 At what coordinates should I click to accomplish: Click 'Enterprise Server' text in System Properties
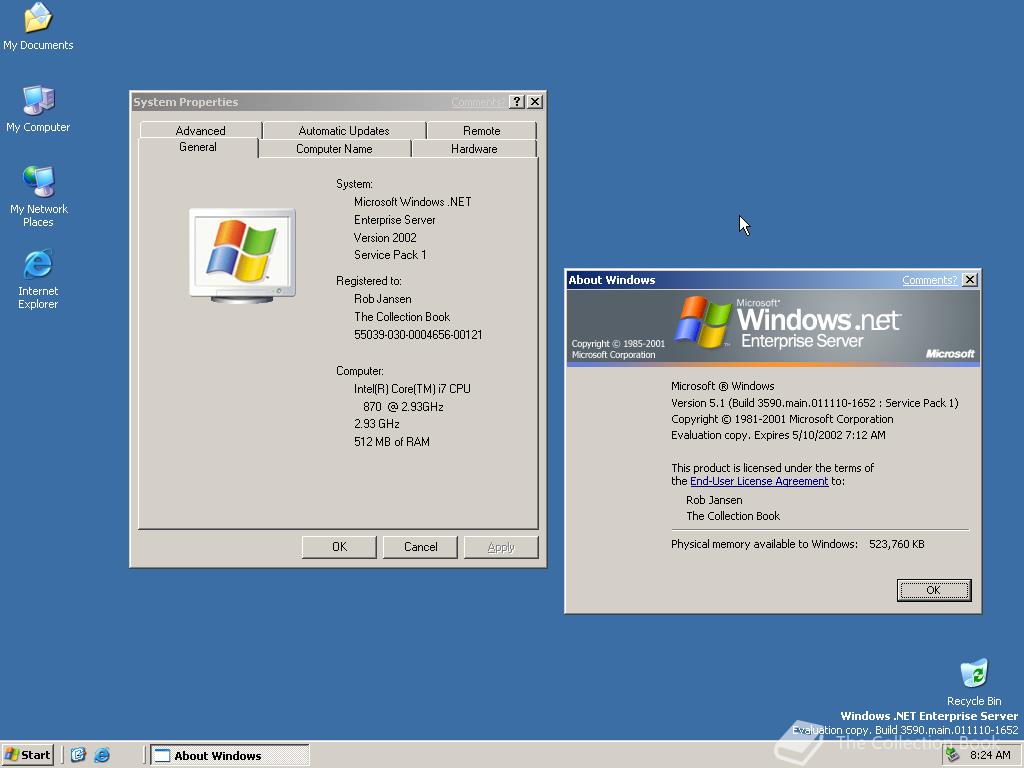394,220
